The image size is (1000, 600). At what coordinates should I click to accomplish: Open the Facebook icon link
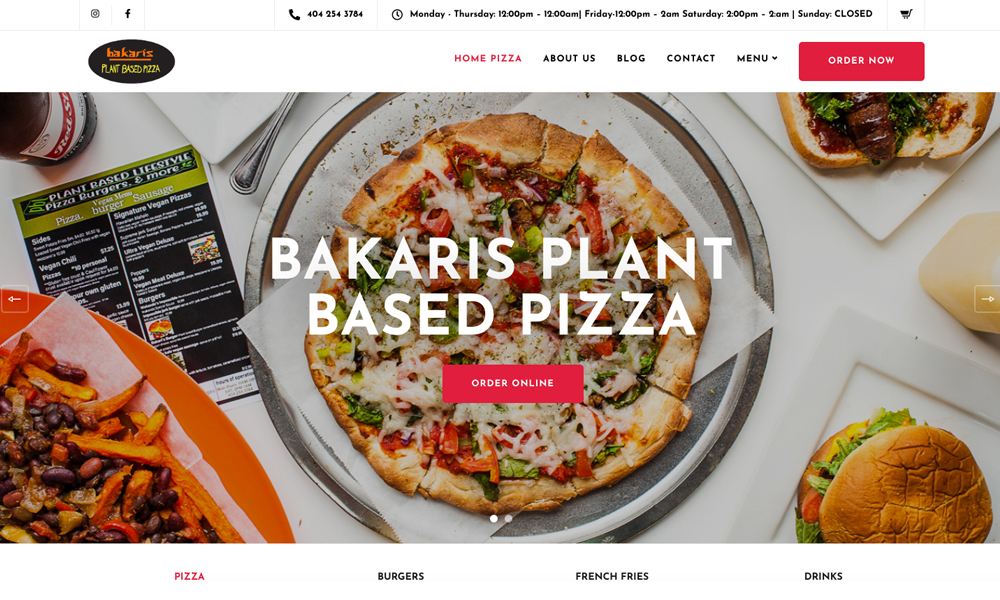click(128, 13)
